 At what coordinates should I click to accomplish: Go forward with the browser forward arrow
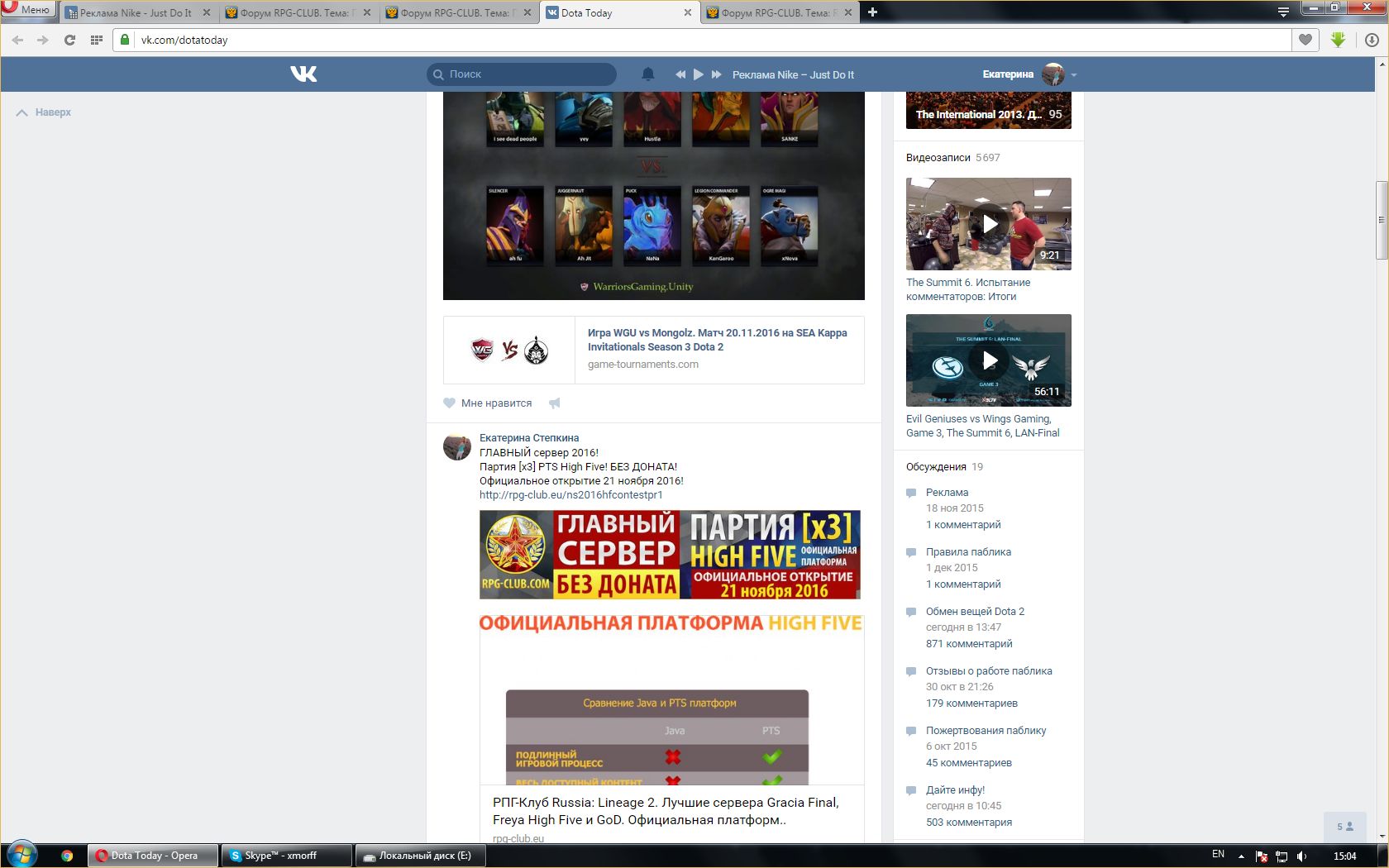pyautogui.click(x=43, y=40)
